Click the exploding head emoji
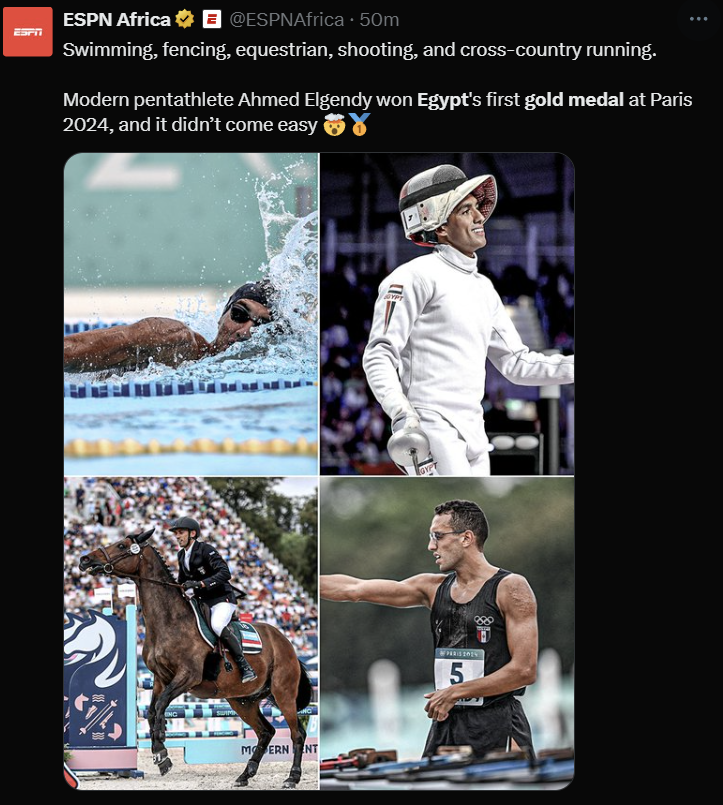Image resolution: width=723 pixels, height=805 pixels. coord(334,125)
